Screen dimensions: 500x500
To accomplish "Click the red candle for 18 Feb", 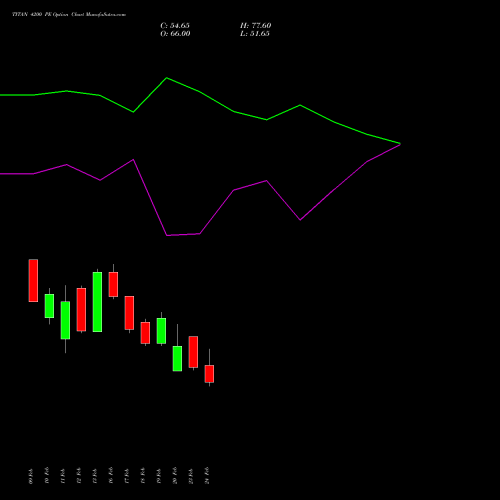I will (x=145, y=333).
